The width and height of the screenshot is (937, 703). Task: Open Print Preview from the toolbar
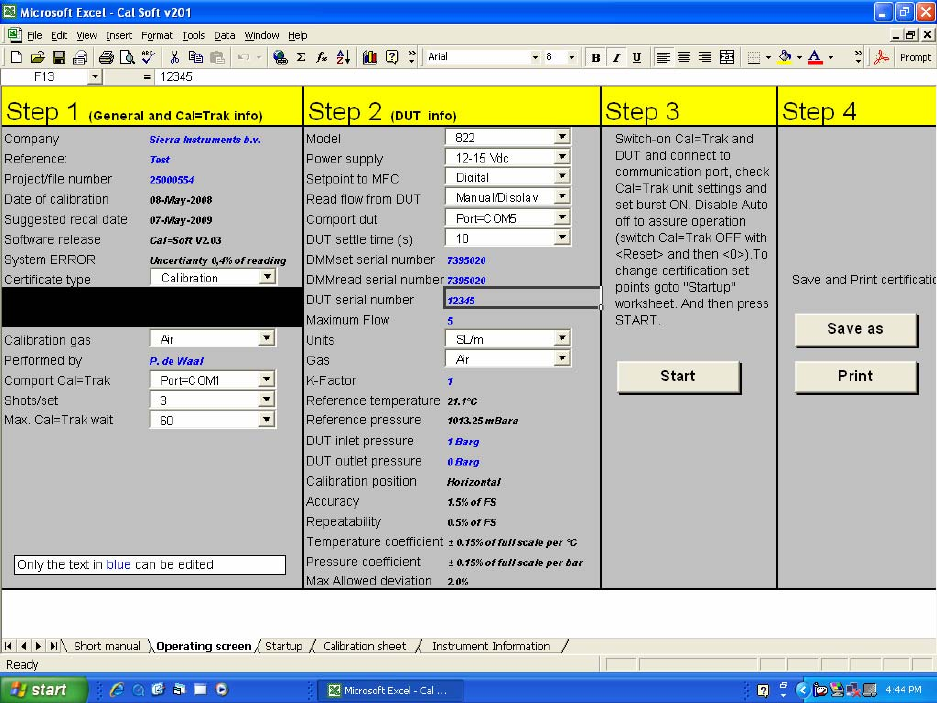click(x=127, y=57)
